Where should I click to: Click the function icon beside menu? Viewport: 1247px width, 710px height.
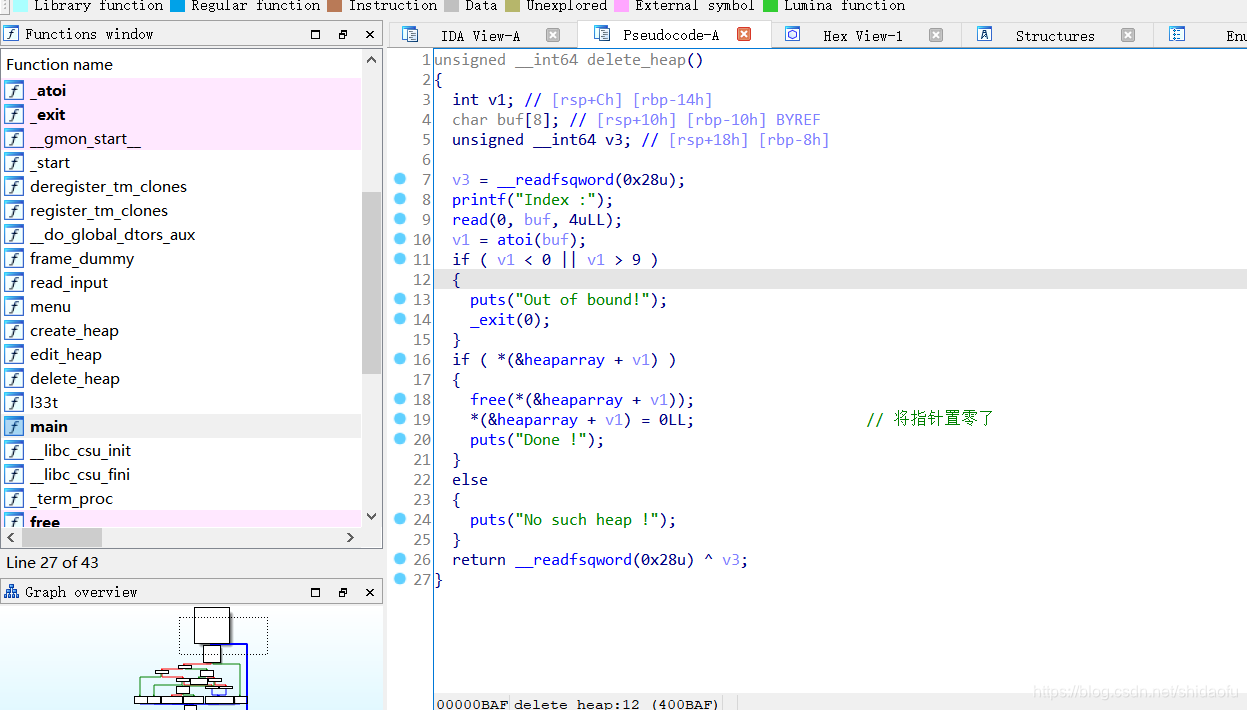coord(14,306)
